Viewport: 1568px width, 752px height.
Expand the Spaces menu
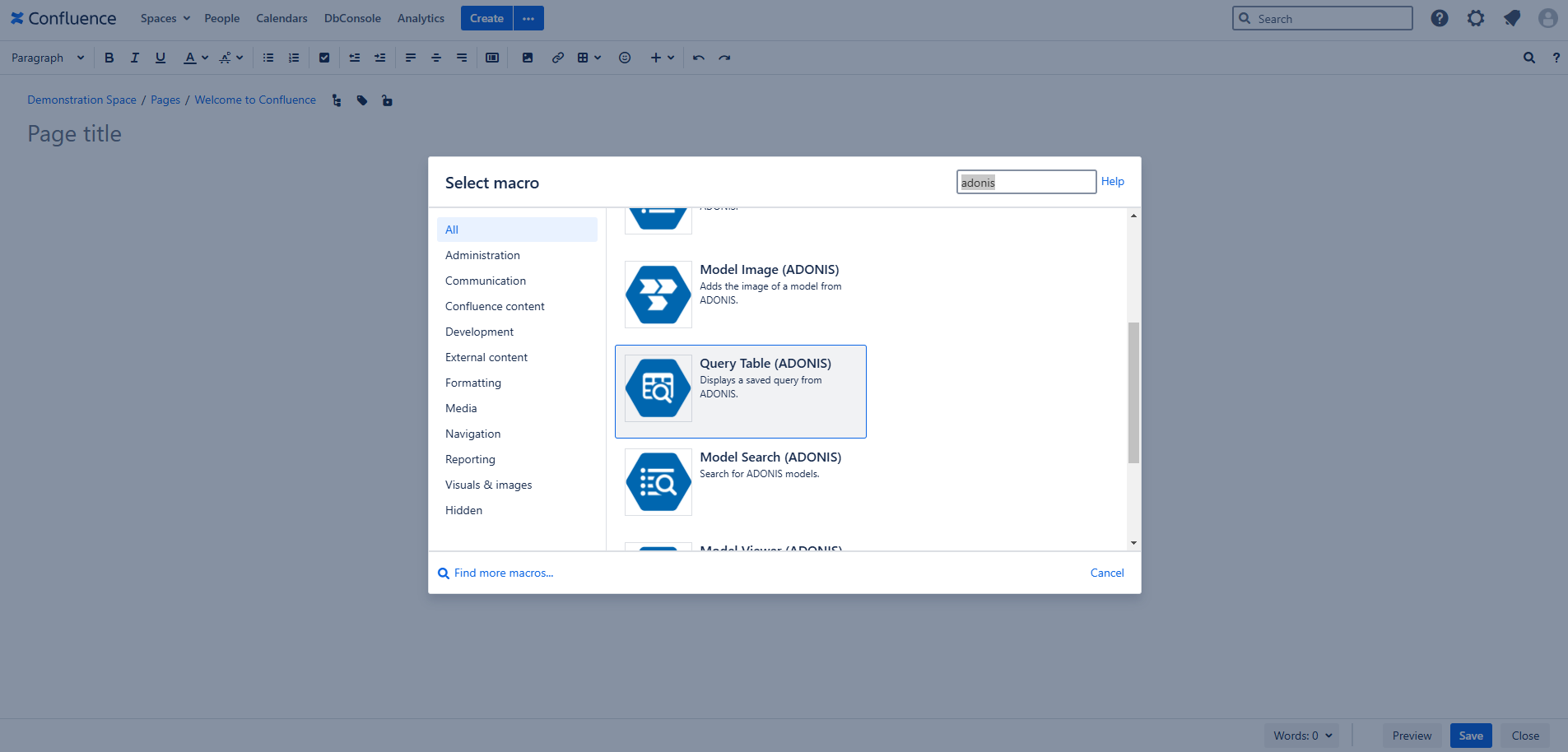[x=165, y=18]
